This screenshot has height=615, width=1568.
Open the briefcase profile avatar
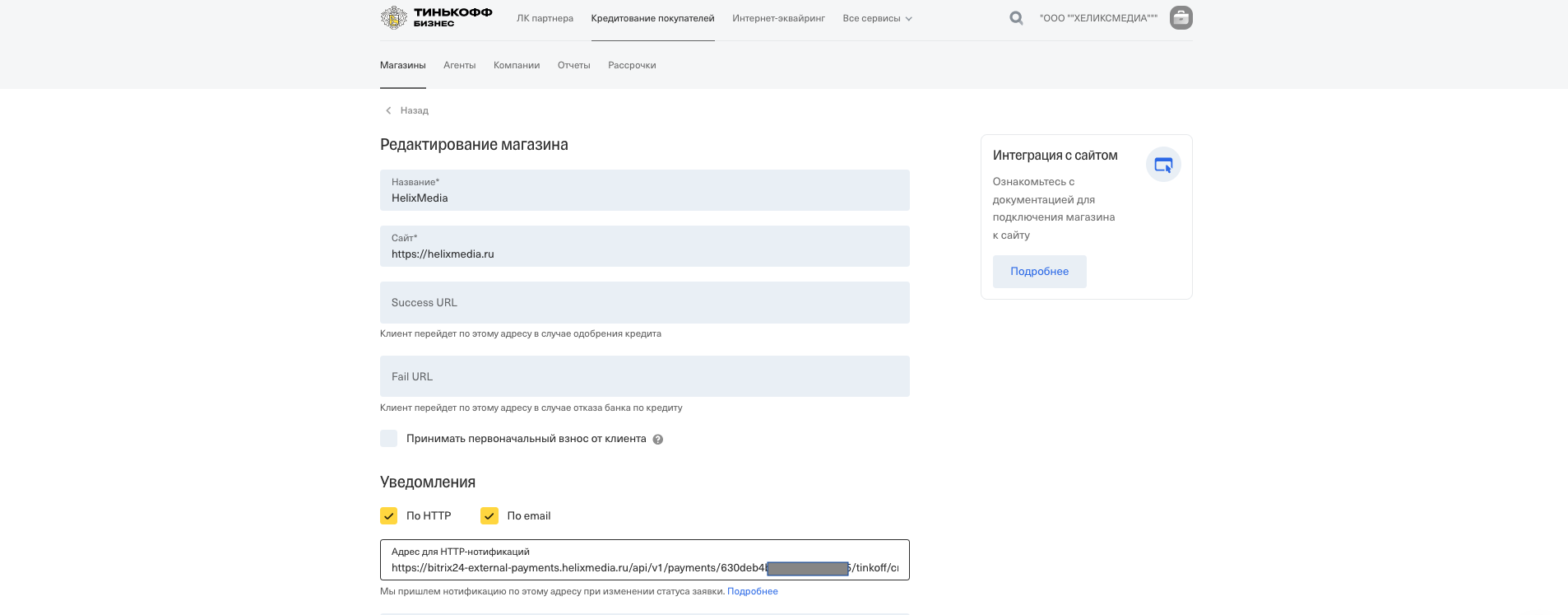pyautogui.click(x=1181, y=17)
